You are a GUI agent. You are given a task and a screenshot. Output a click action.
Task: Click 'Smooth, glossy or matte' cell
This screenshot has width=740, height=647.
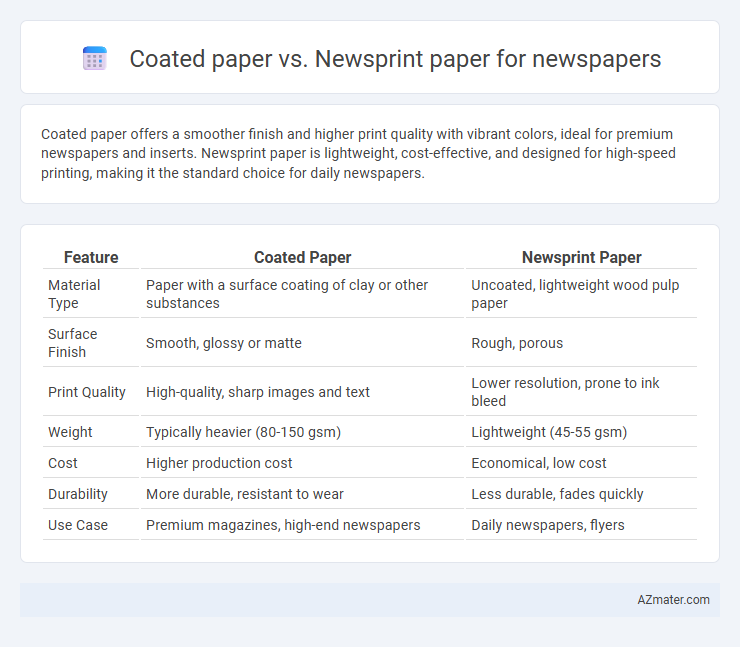303,343
